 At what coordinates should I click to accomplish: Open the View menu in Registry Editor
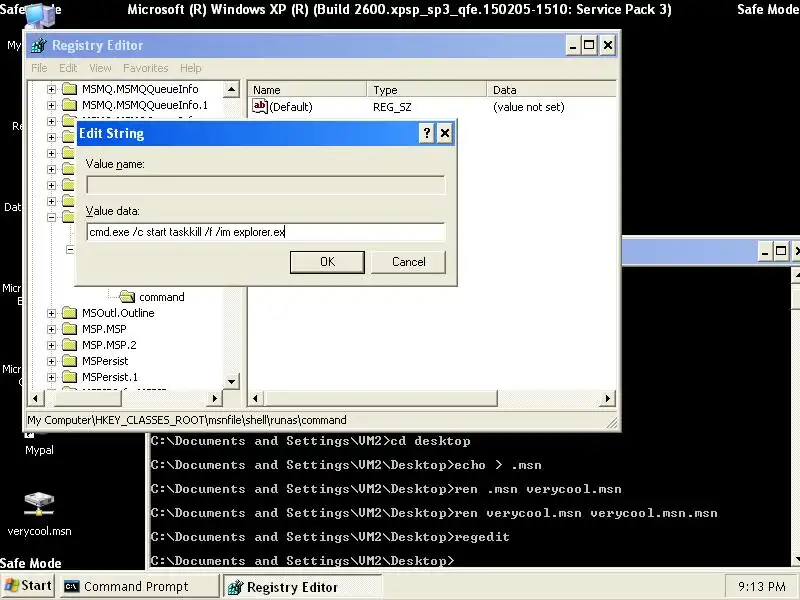pos(100,68)
